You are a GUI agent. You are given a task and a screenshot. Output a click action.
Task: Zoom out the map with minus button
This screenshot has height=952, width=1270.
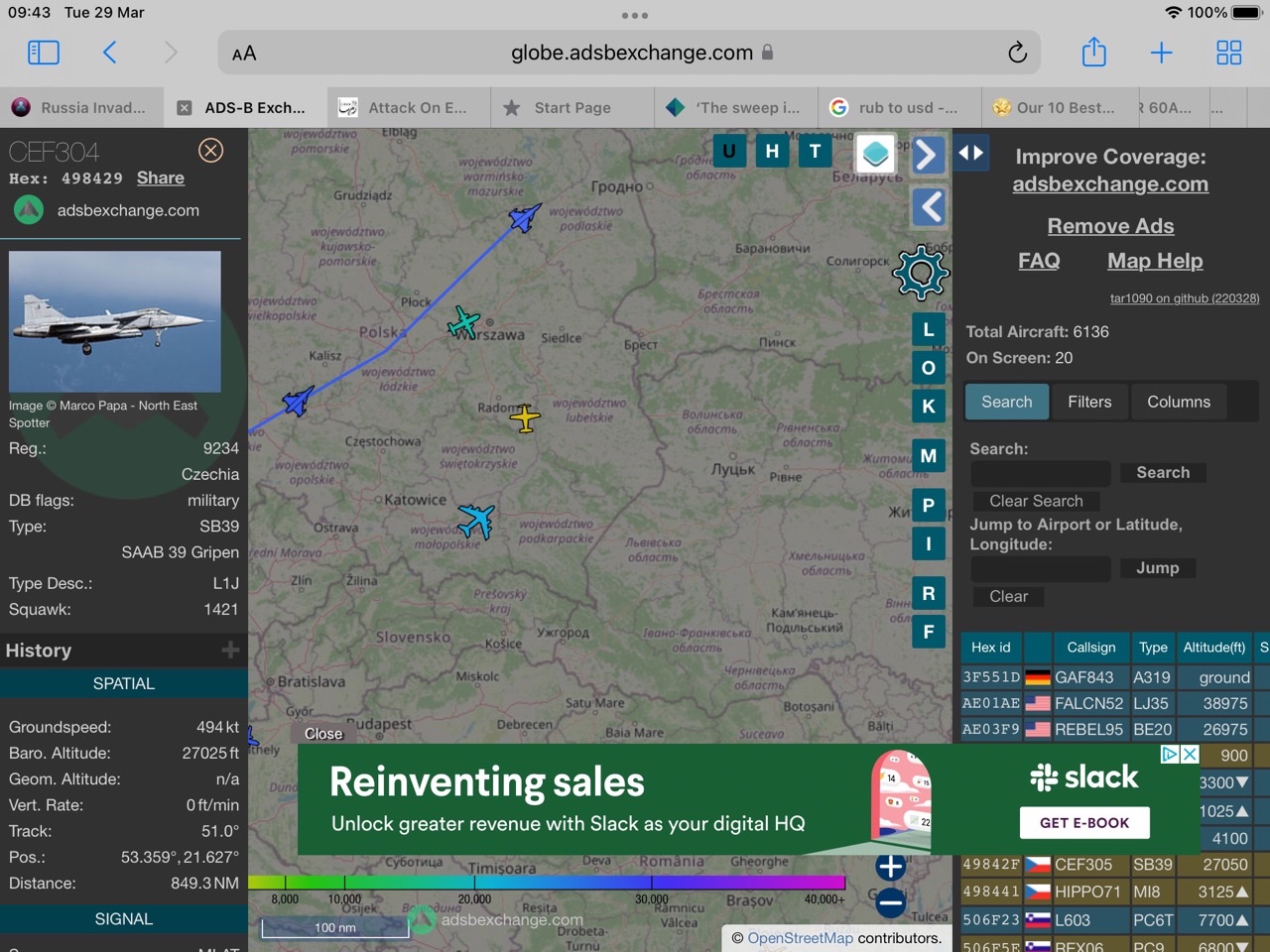point(891,902)
